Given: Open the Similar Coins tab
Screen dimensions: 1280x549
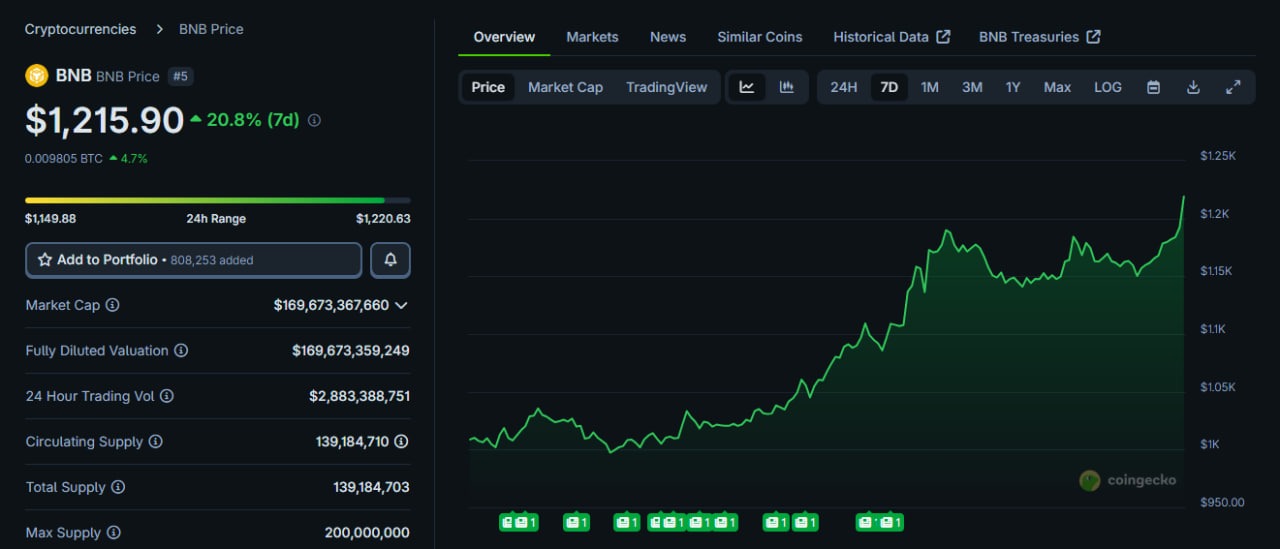Looking at the screenshot, I should point(759,37).
